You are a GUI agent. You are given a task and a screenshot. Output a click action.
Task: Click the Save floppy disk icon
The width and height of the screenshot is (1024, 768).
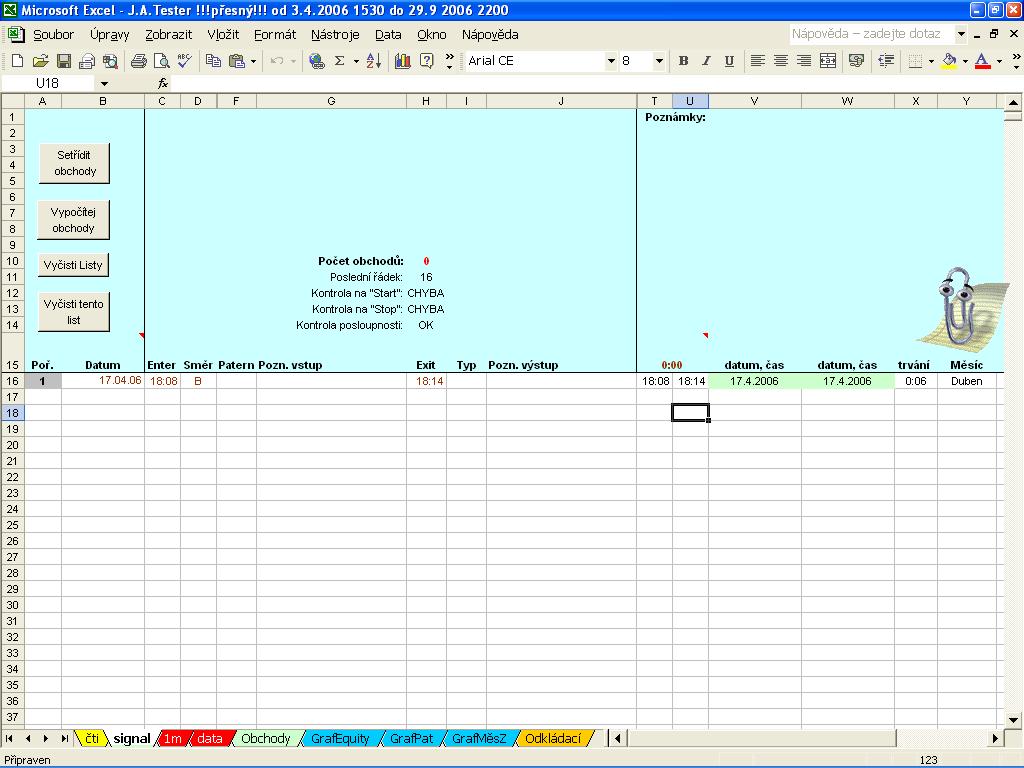click(64, 61)
